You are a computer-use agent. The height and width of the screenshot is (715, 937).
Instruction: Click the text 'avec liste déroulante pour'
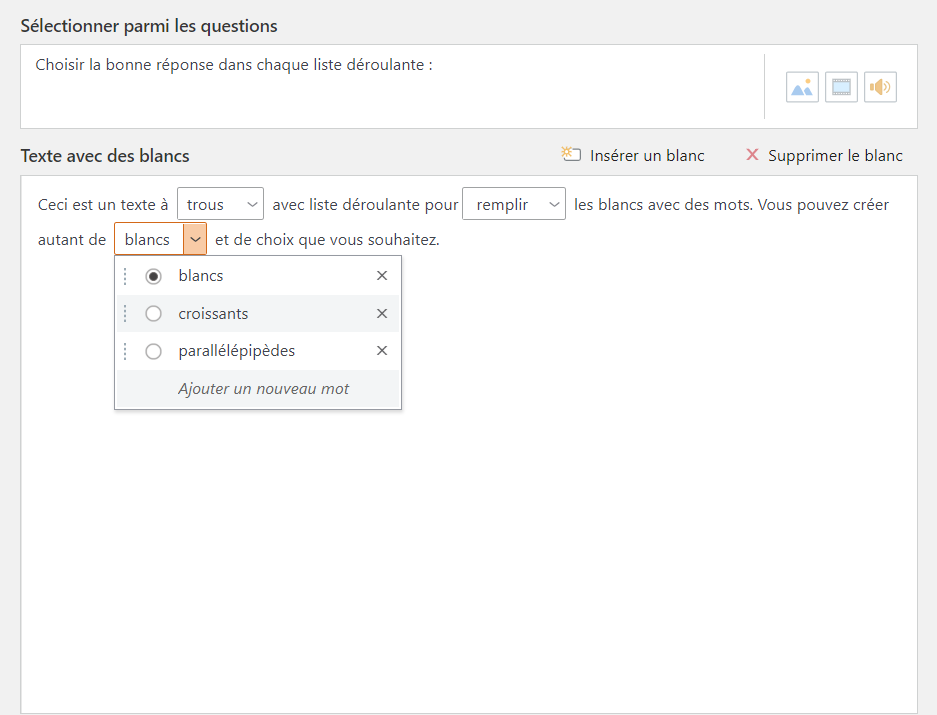(365, 204)
